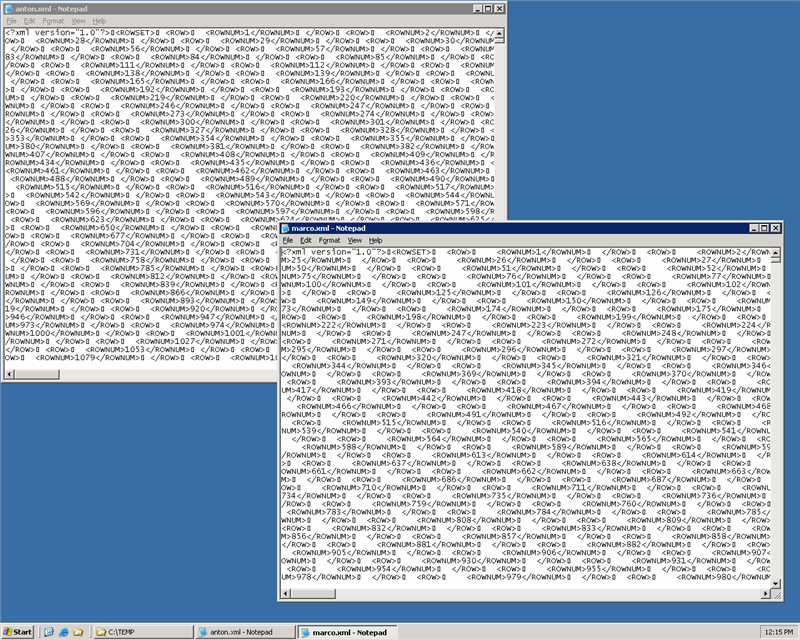Screen dimensions: 800x640
Task: Open File menu in anton.xml Notepad
Action: tap(11, 21)
